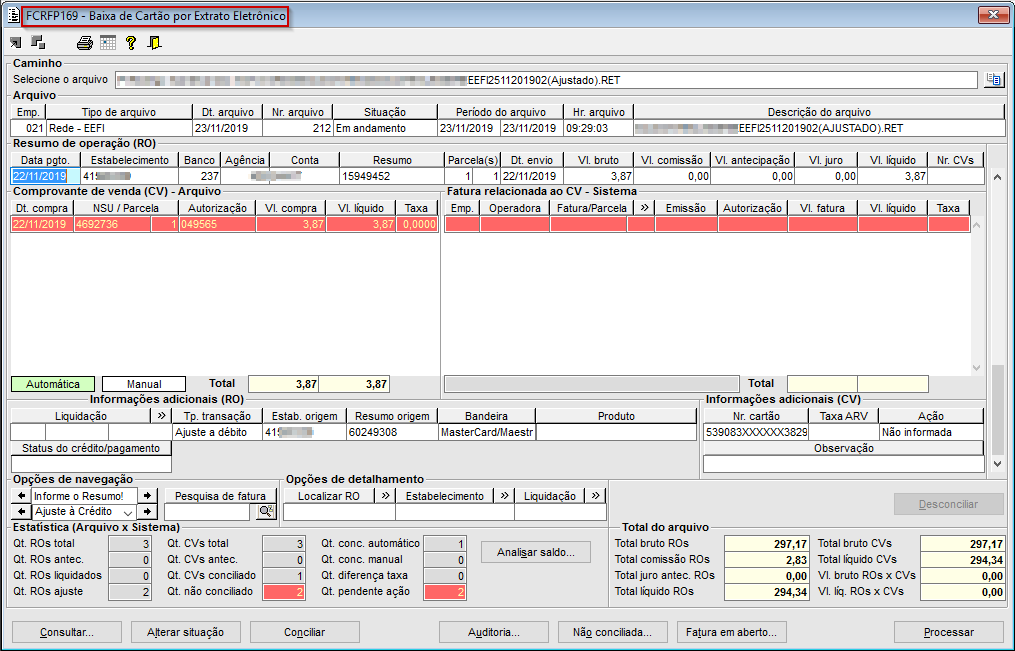
Task: Click the cascading windows toolbar icon
Action: pos(38,43)
